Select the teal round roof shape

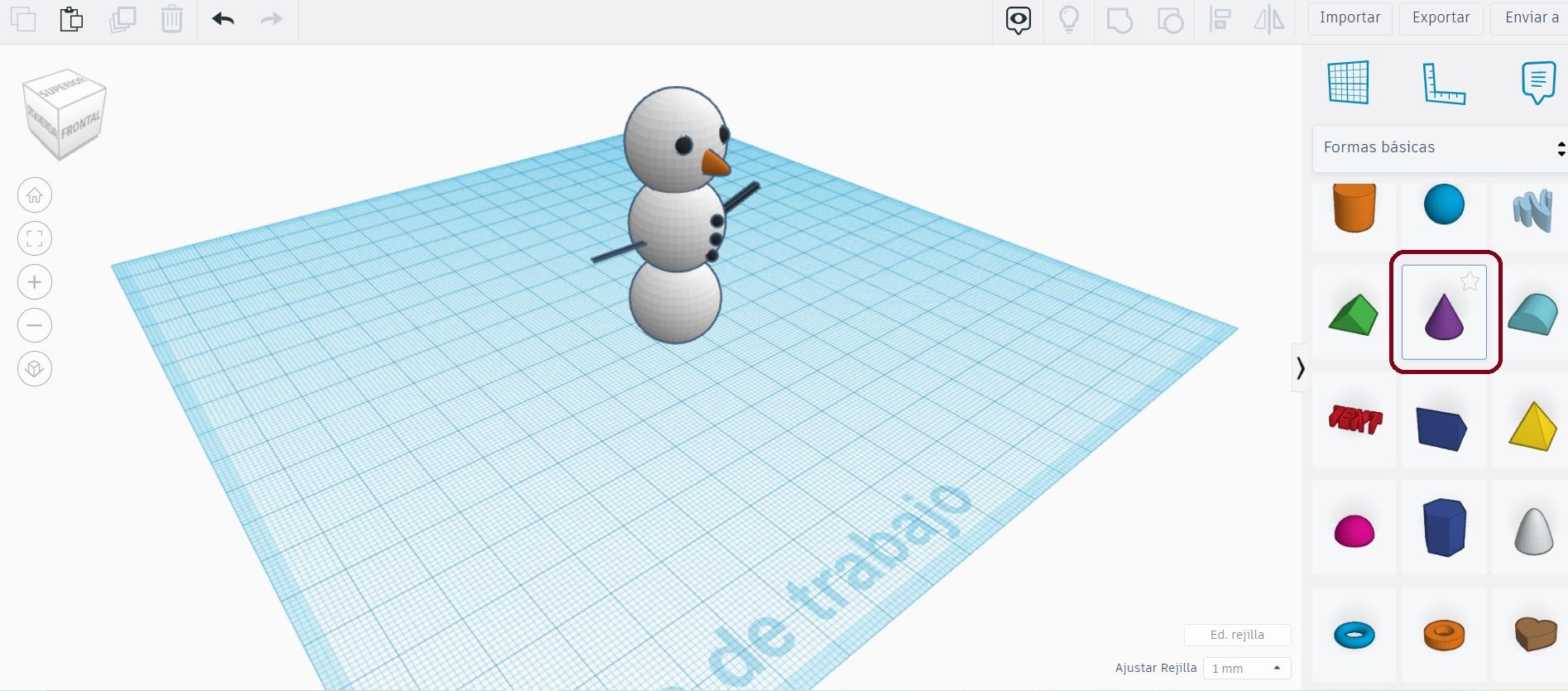coord(1532,314)
